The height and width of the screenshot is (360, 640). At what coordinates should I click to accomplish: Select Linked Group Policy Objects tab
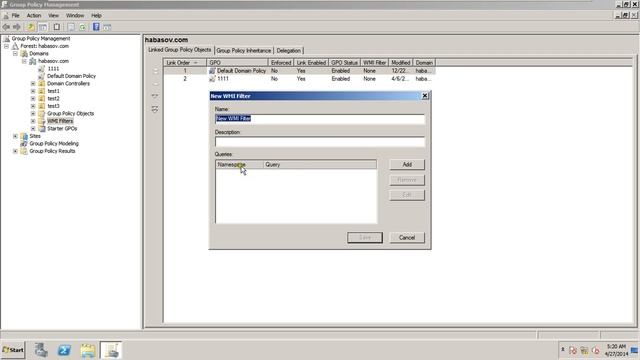click(x=180, y=49)
